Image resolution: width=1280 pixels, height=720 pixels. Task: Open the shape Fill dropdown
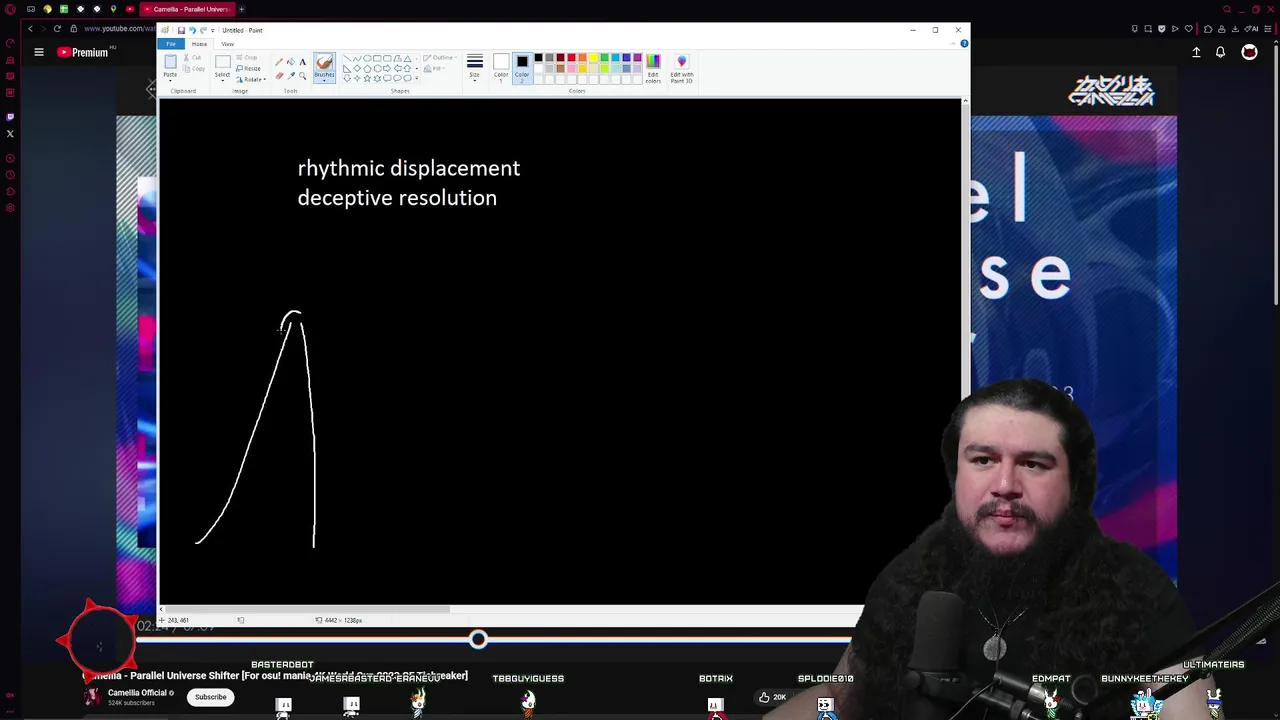click(x=436, y=68)
